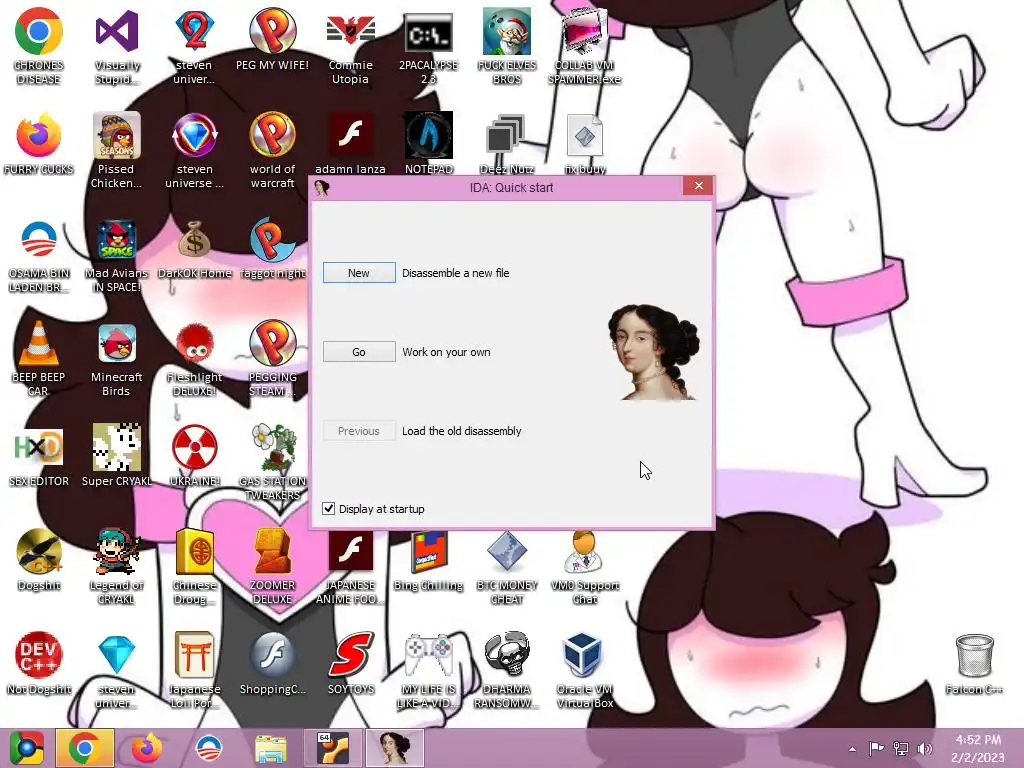Open the Deez Nutz desktop icon
1024x768 pixels.
(x=507, y=144)
